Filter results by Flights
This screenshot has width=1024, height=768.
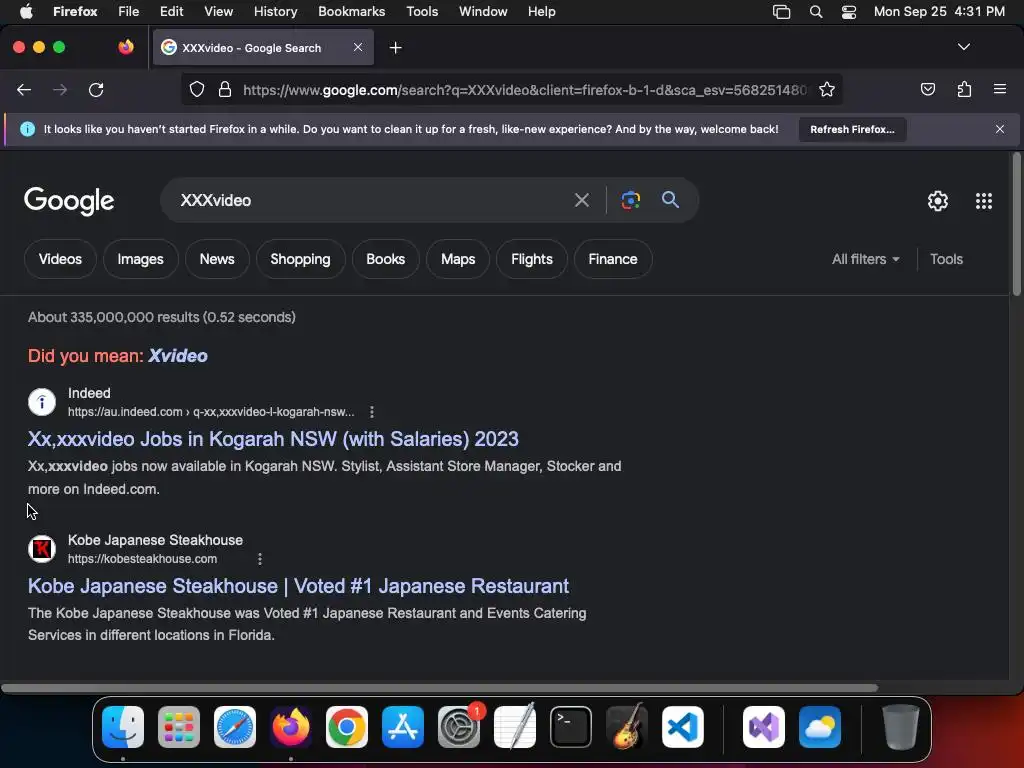click(532, 259)
